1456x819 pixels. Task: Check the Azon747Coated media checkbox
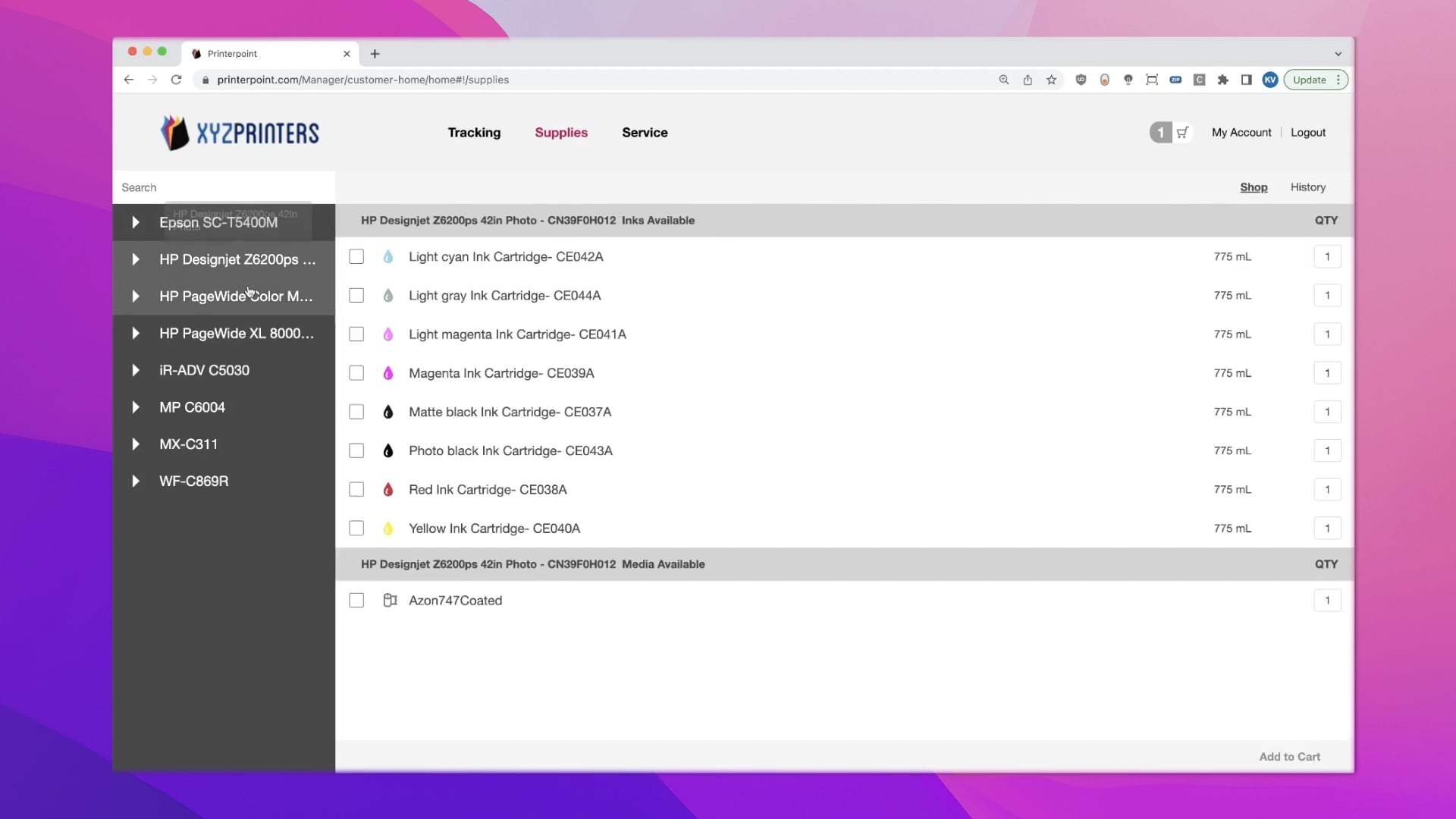coord(356,600)
